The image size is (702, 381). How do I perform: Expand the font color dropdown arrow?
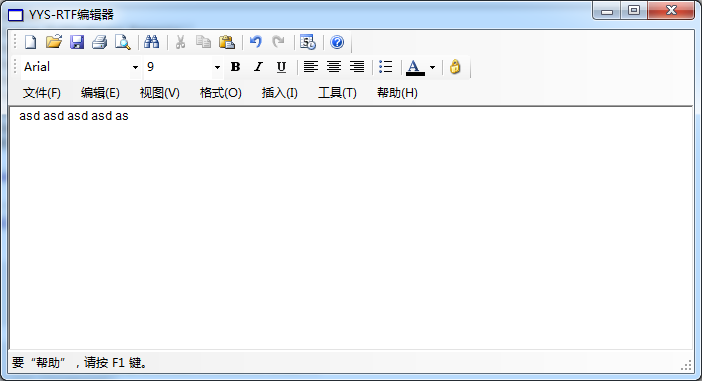[x=432, y=67]
